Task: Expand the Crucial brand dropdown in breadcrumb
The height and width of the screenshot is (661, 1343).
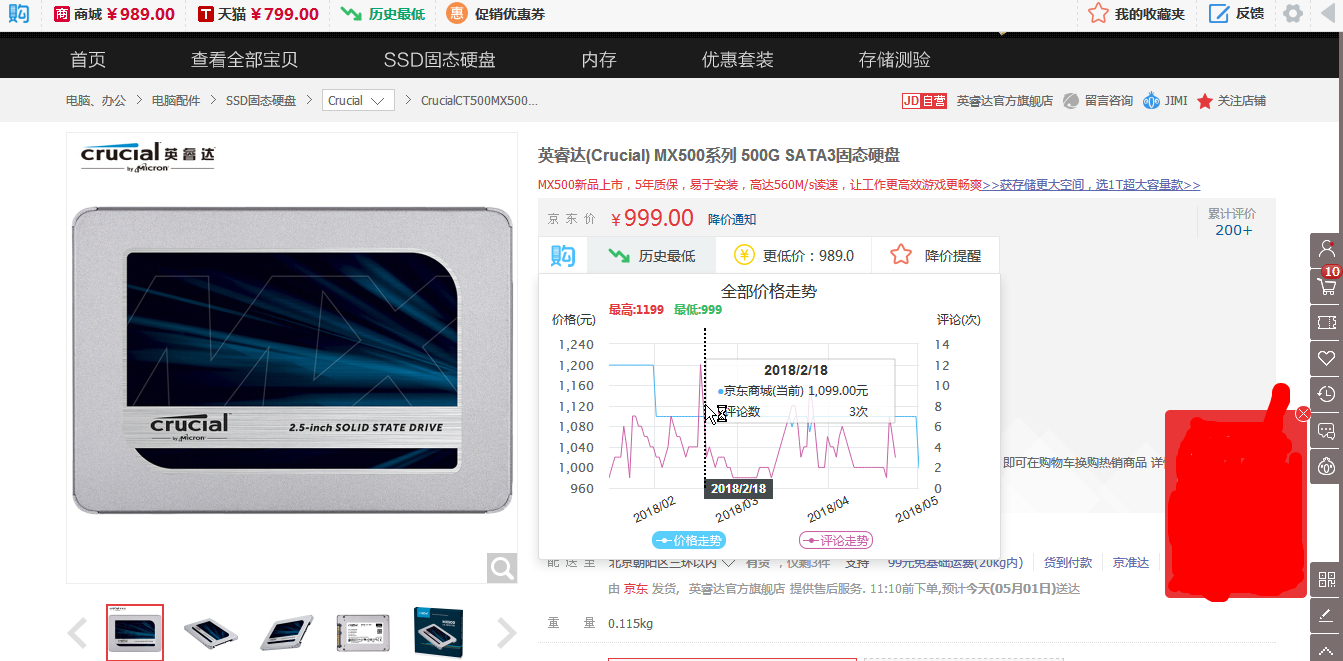Action: pyautogui.click(x=358, y=101)
